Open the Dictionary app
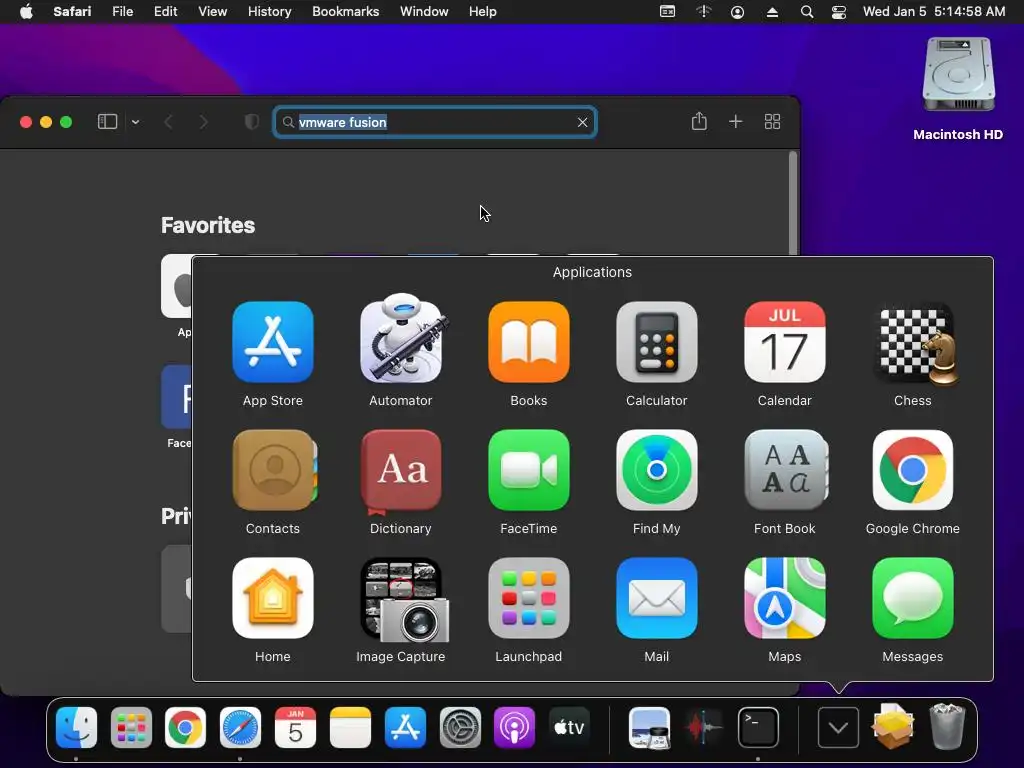This screenshot has width=1024, height=768. (x=400, y=472)
